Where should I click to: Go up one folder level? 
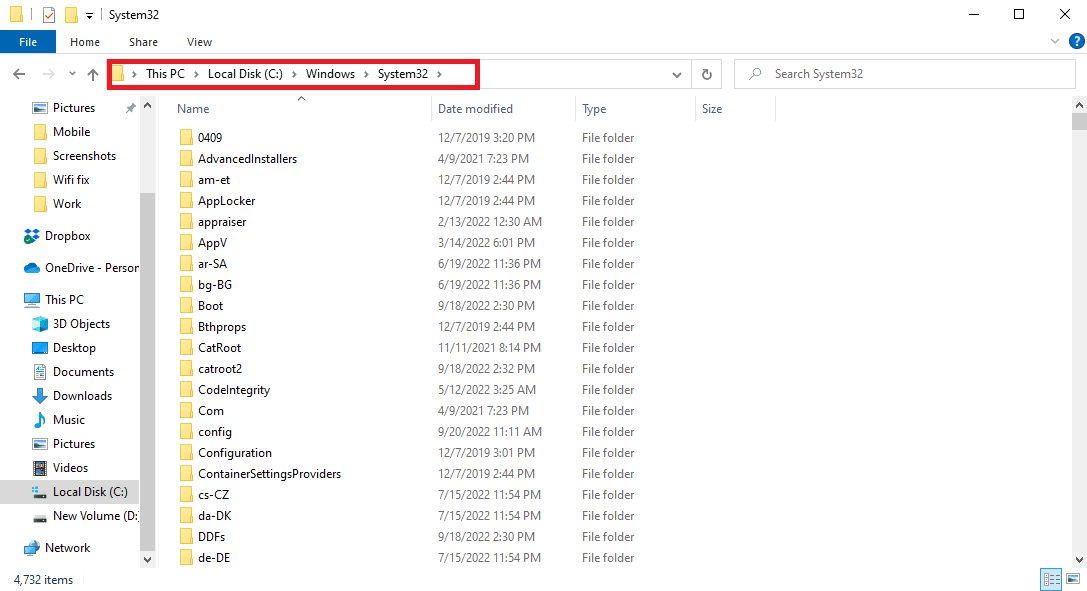coord(93,74)
